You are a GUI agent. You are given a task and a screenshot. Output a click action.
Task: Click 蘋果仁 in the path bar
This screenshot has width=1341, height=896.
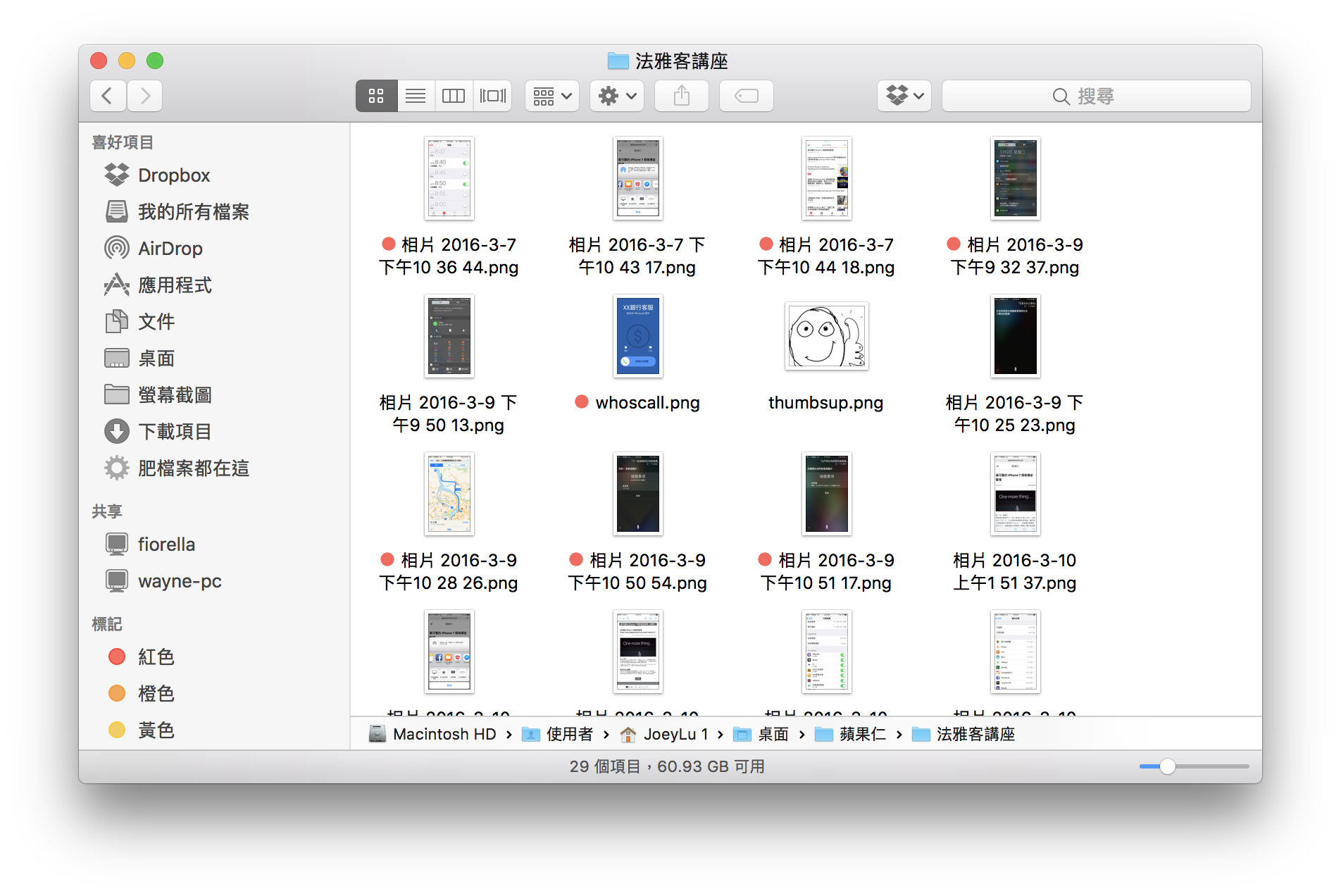point(850,734)
